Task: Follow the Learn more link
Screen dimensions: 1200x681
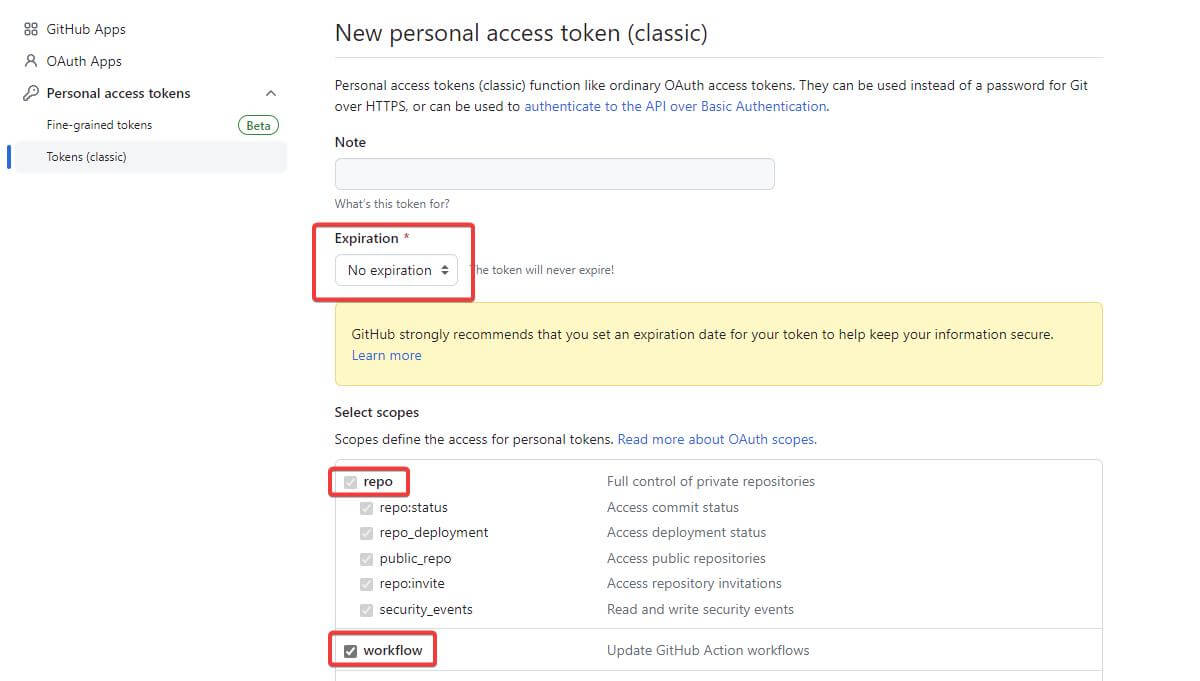Action: [x=386, y=355]
